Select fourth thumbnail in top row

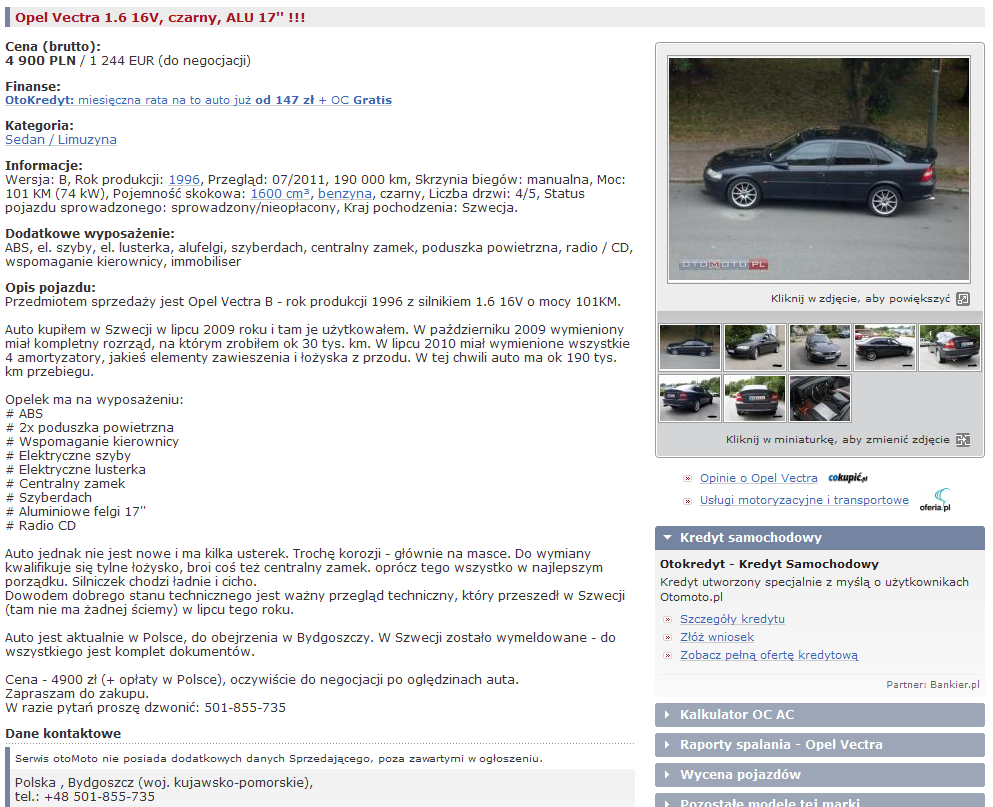click(885, 347)
